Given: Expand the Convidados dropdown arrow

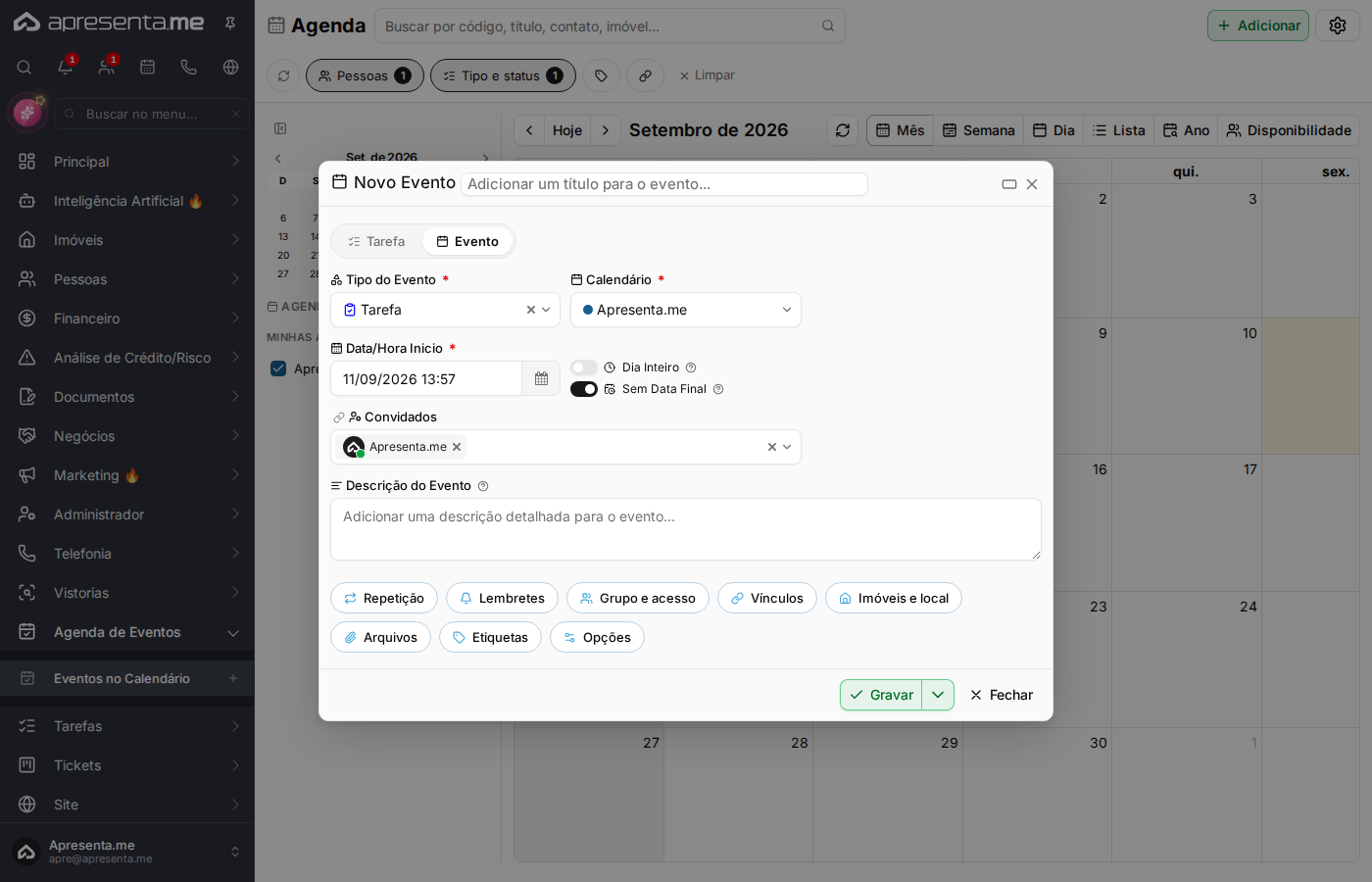Looking at the screenshot, I should tap(787, 447).
